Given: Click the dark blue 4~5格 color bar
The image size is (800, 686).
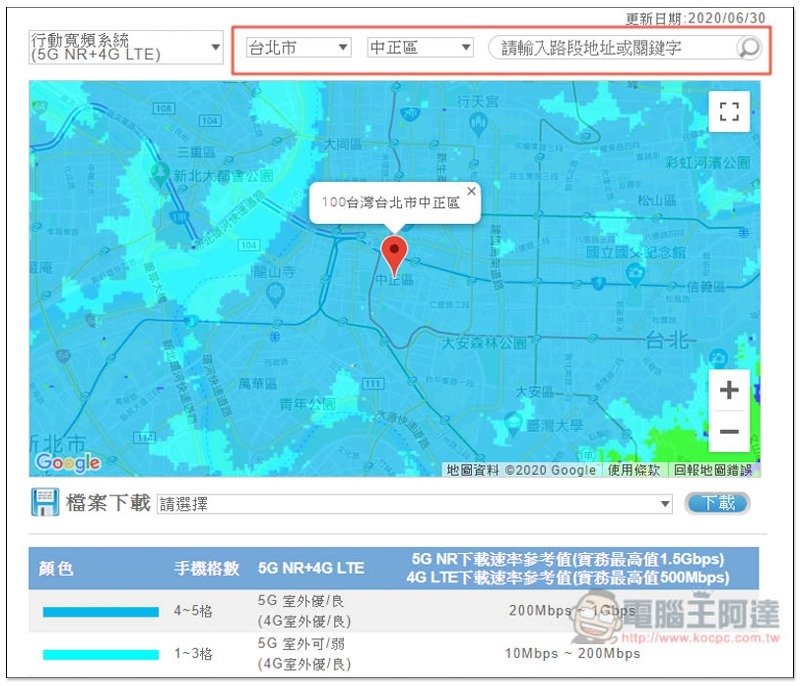Looking at the screenshot, I should pyautogui.click(x=100, y=611).
